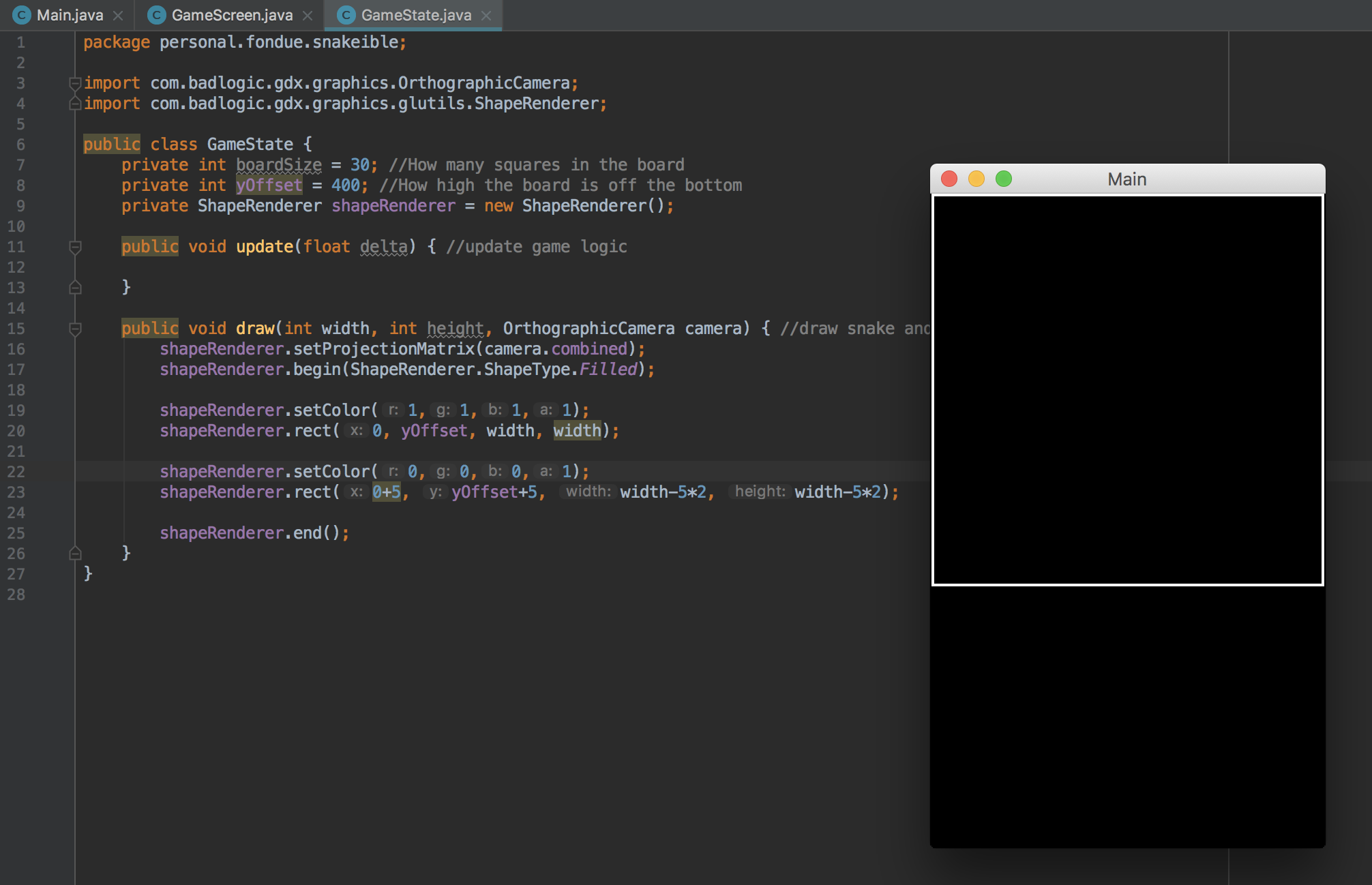
Task: Collapse the update method fold on line 11
Action: click(x=75, y=247)
